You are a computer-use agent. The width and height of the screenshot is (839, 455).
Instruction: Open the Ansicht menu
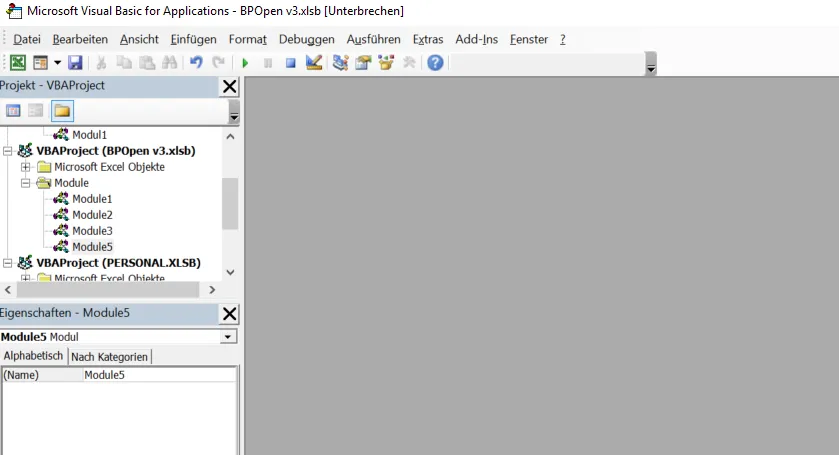point(139,40)
